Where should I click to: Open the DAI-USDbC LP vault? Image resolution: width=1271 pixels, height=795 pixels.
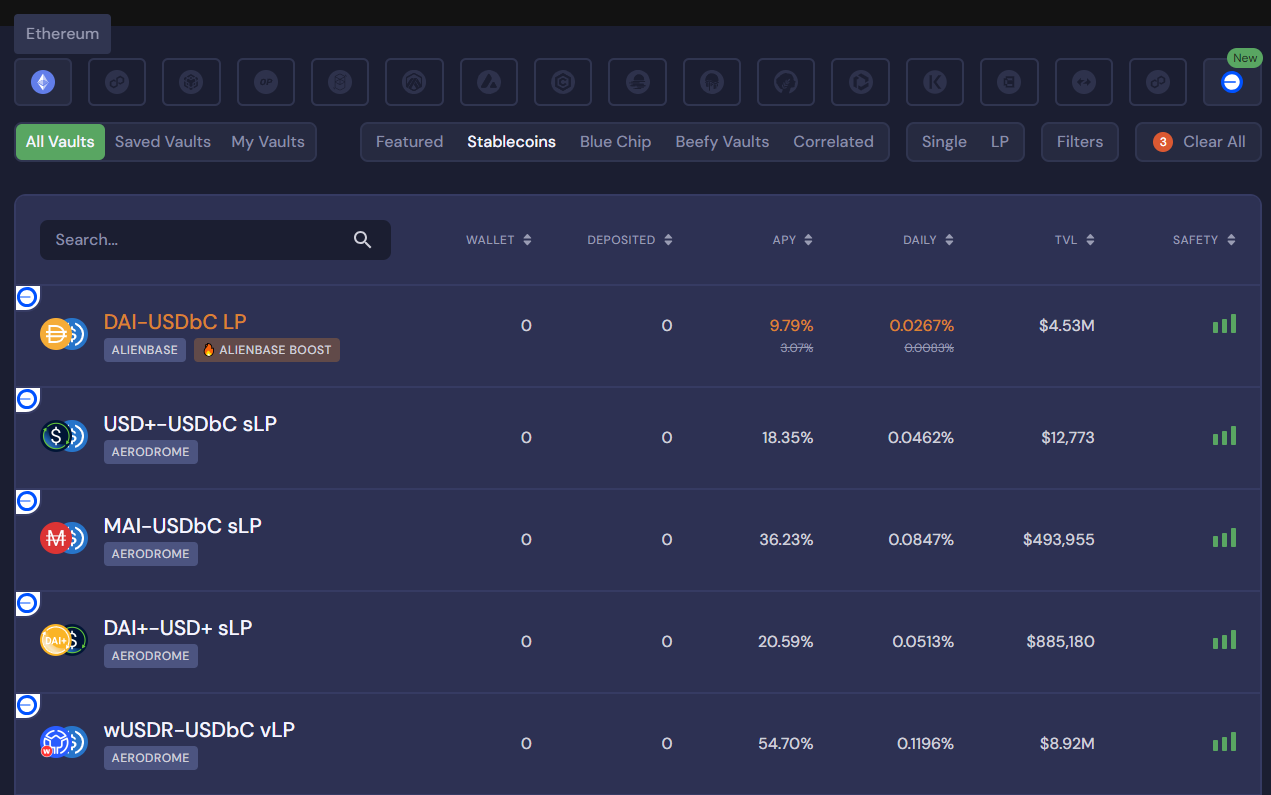(175, 322)
